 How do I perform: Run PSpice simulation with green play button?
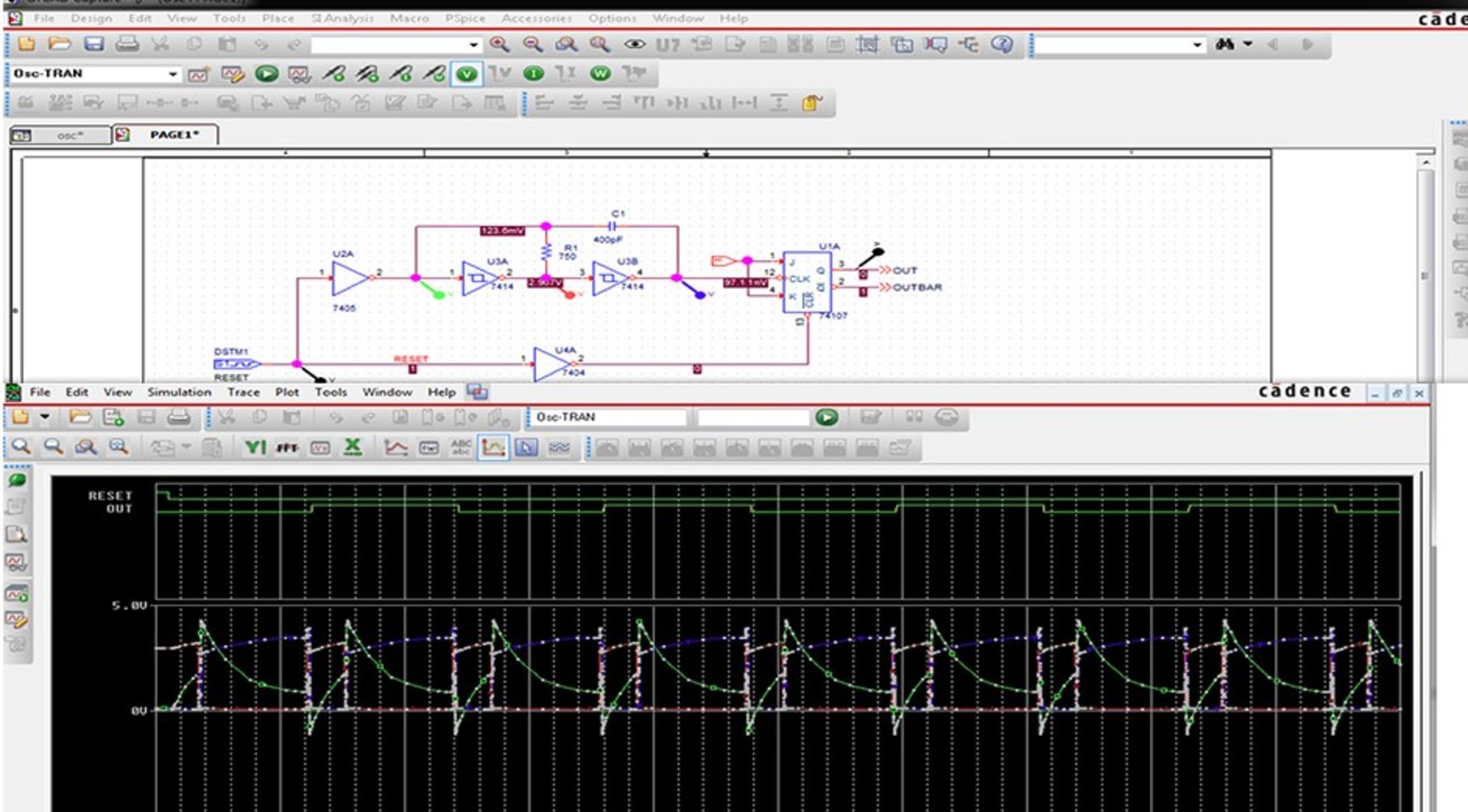266,73
